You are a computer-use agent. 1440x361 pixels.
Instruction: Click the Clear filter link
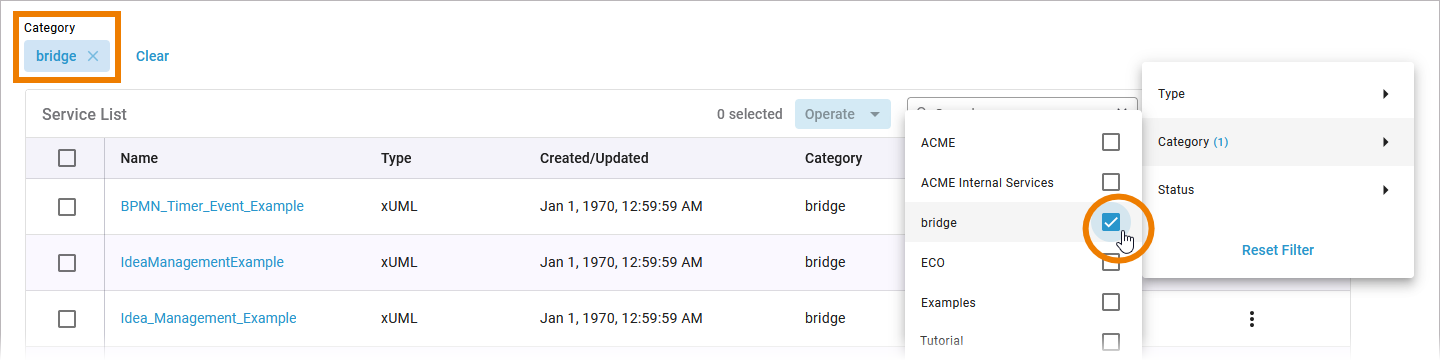click(x=152, y=56)
